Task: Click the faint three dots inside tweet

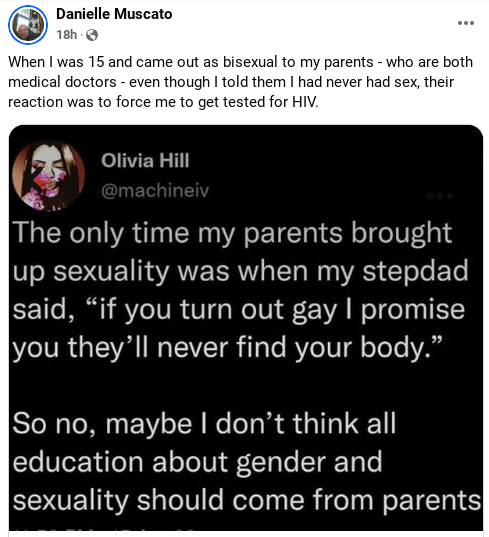Action: 440,196
